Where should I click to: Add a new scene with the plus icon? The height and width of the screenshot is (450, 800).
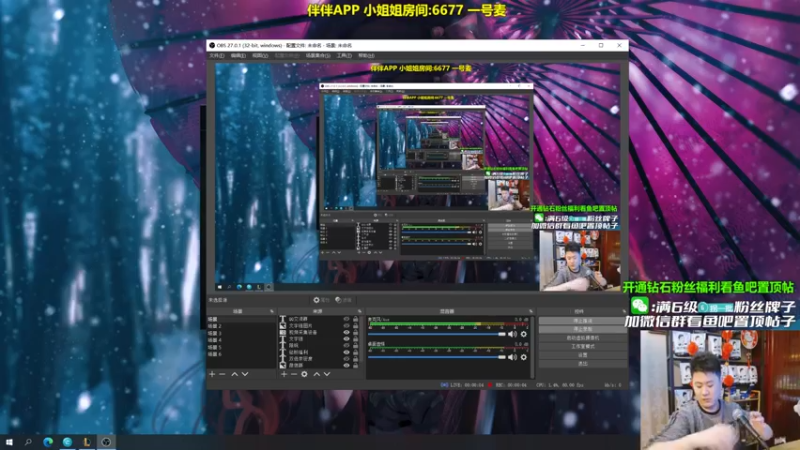pos(212,374)
